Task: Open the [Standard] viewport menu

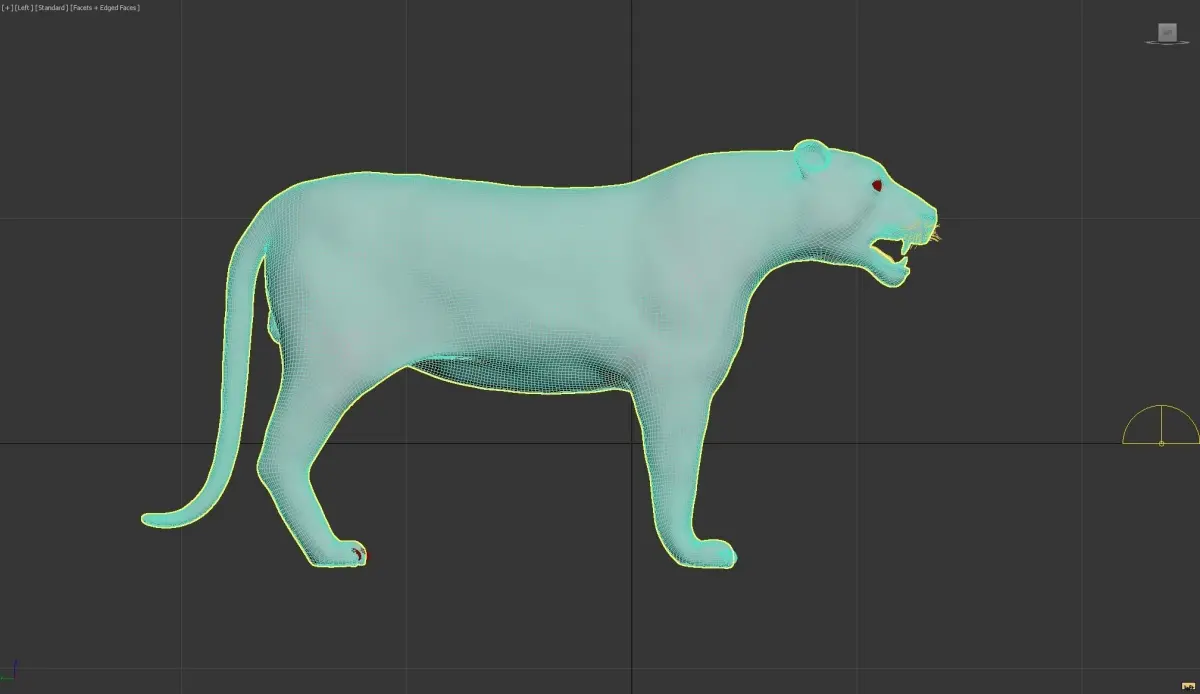Action: point(52,8)
